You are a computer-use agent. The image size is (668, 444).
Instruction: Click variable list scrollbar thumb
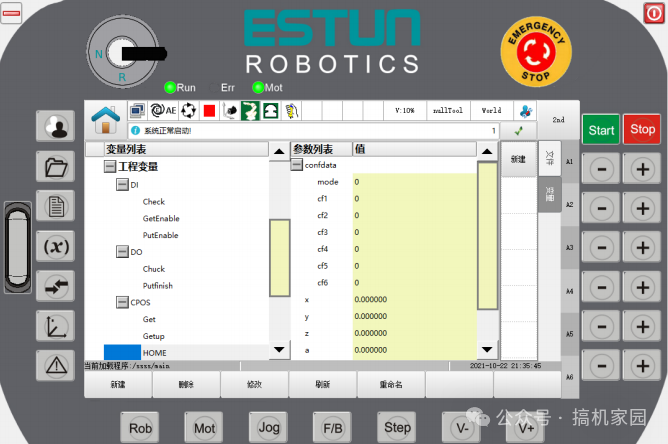click(x=279, y=258)
